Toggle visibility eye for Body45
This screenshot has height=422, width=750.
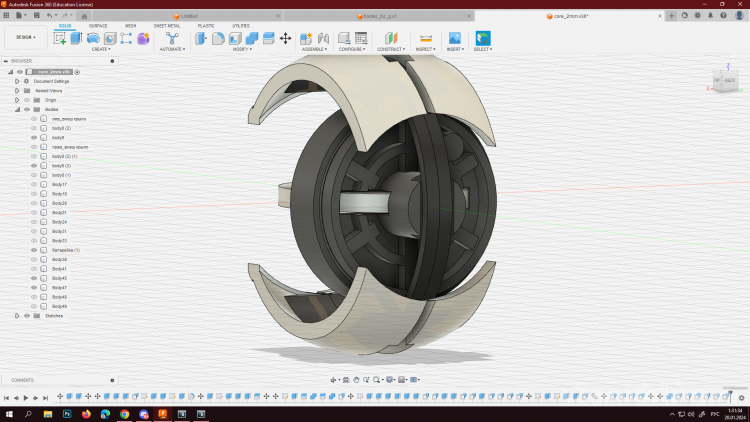[34, 278]
